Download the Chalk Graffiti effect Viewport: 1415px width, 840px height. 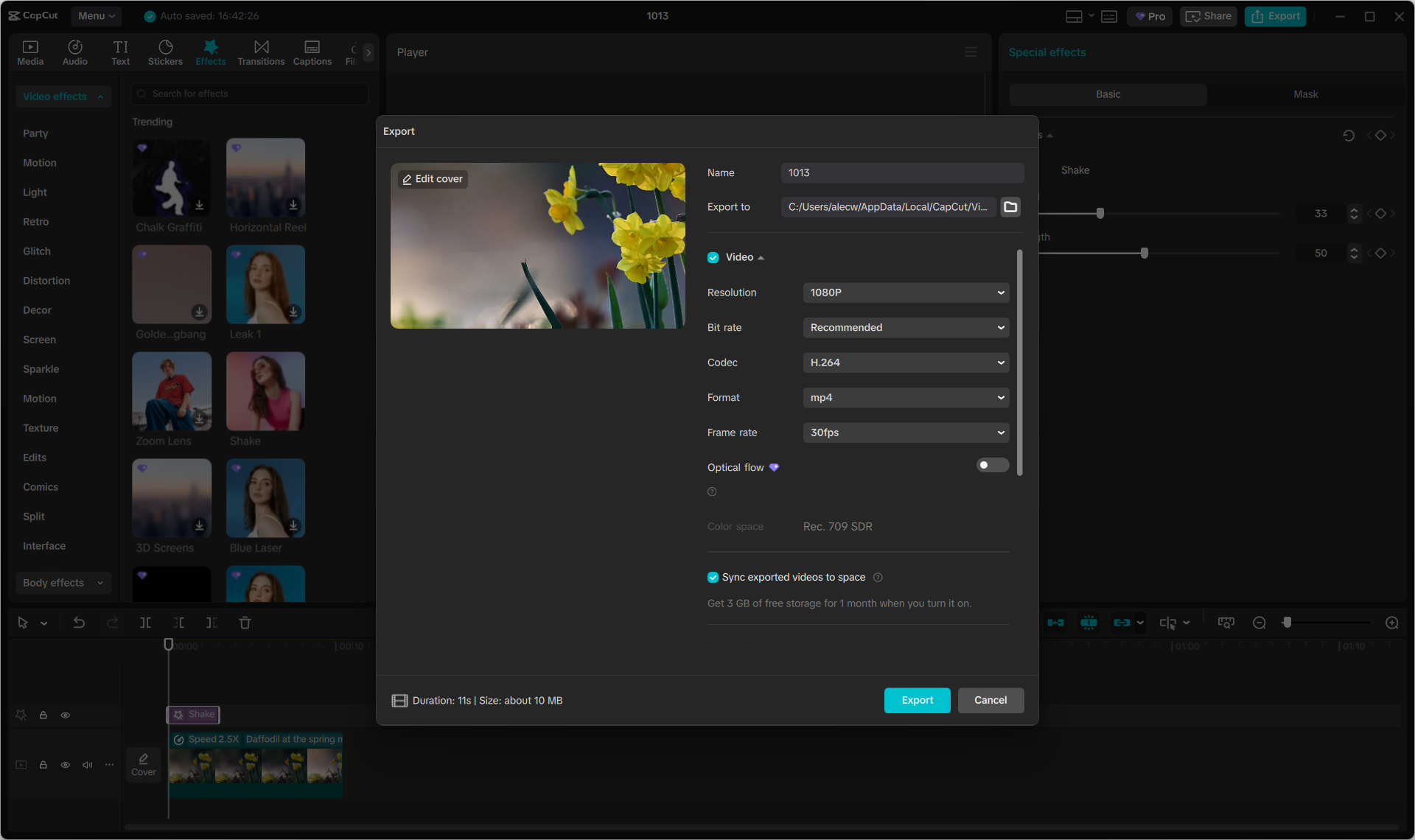coord(199,205)
